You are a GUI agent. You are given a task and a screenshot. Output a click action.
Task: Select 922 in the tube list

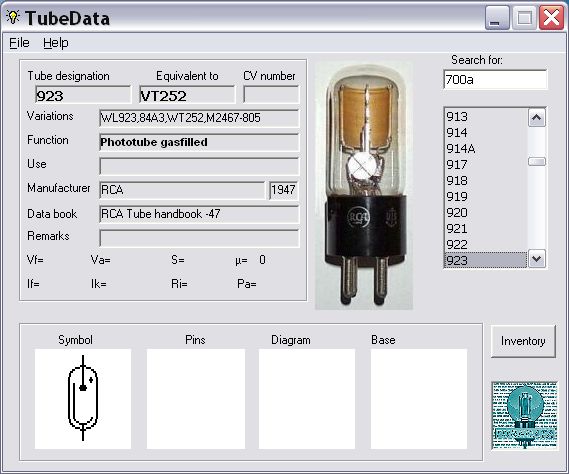tap(486, 244)
